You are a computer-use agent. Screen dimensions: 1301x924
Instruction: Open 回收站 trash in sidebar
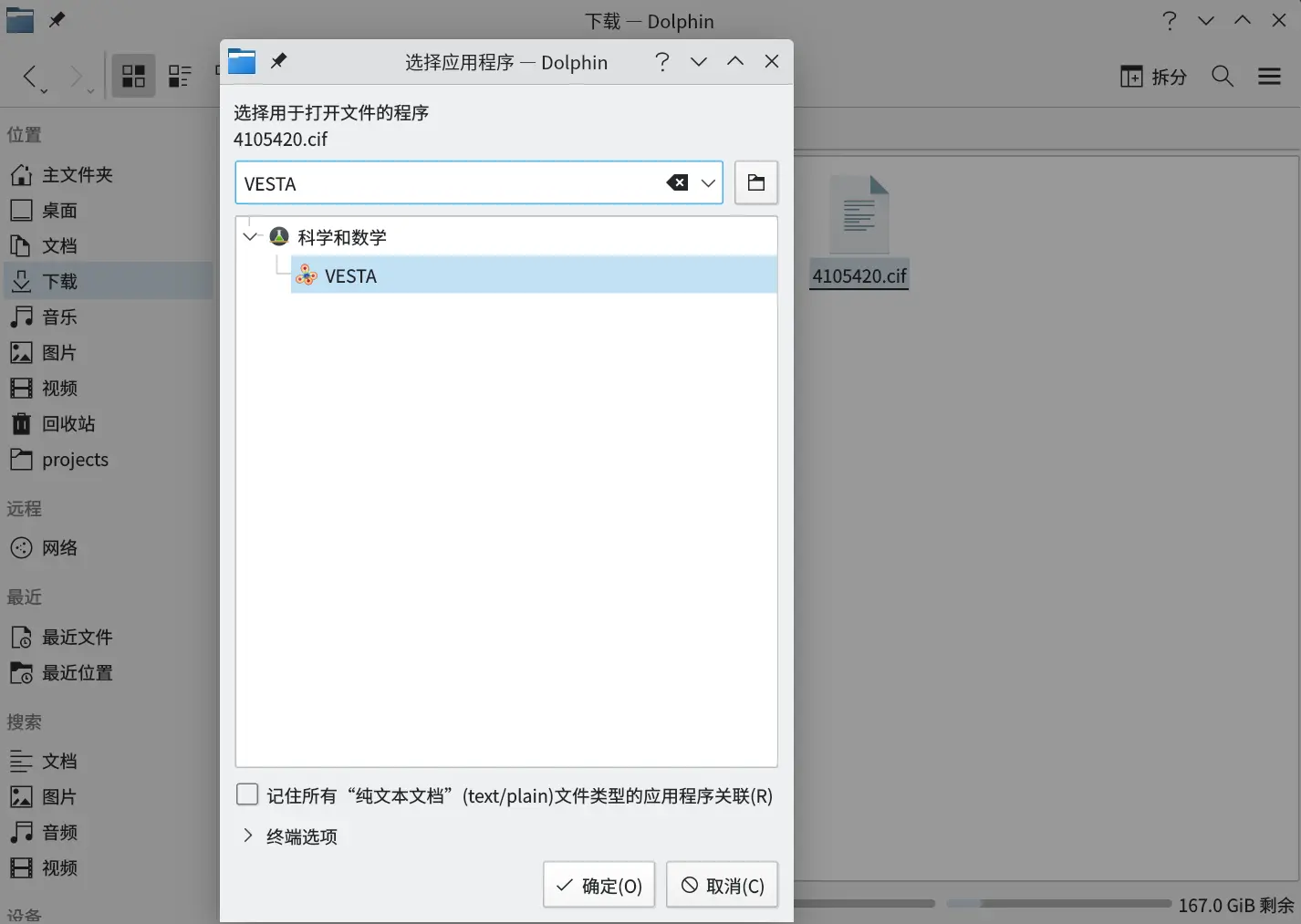[x=106, y=423]
